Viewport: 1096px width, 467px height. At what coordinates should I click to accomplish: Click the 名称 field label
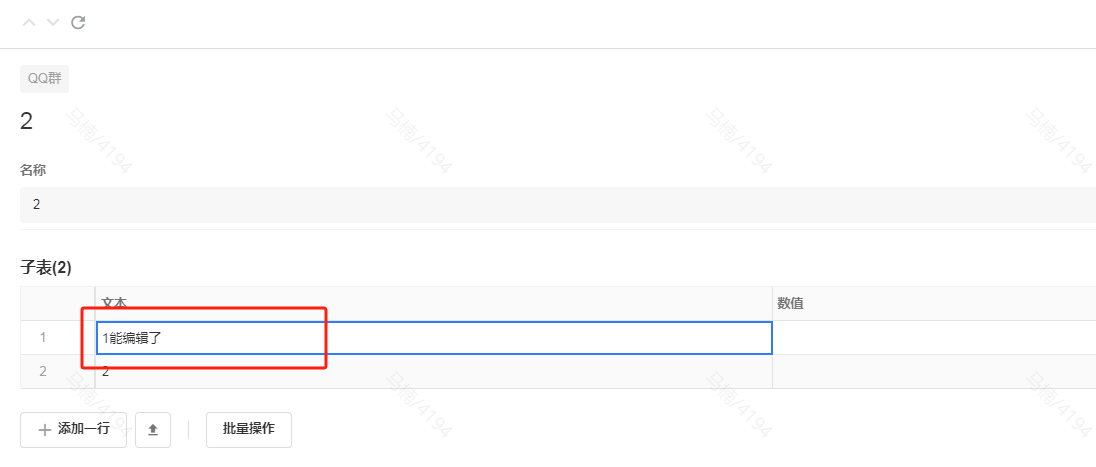pyautogui.click(x=33, y=170)
